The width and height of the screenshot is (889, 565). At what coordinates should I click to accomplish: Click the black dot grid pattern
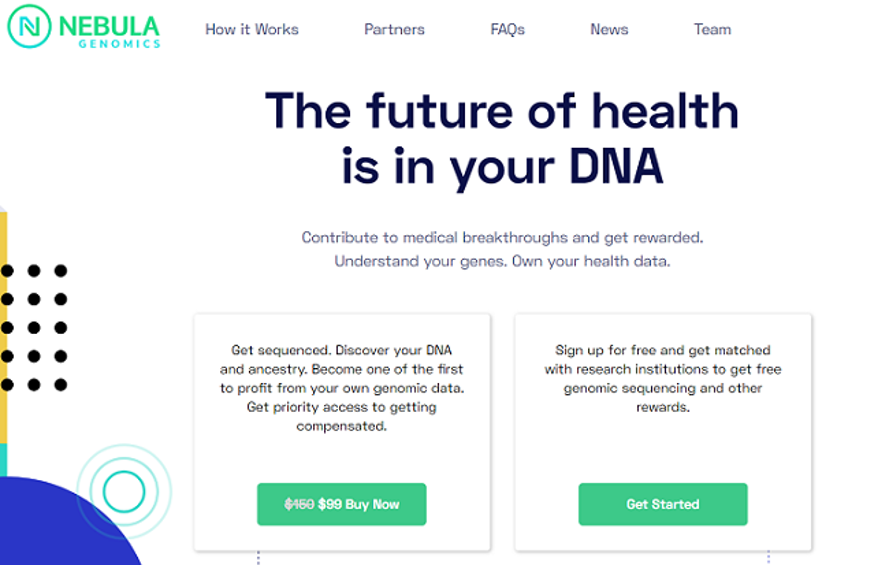click(34, 327)
